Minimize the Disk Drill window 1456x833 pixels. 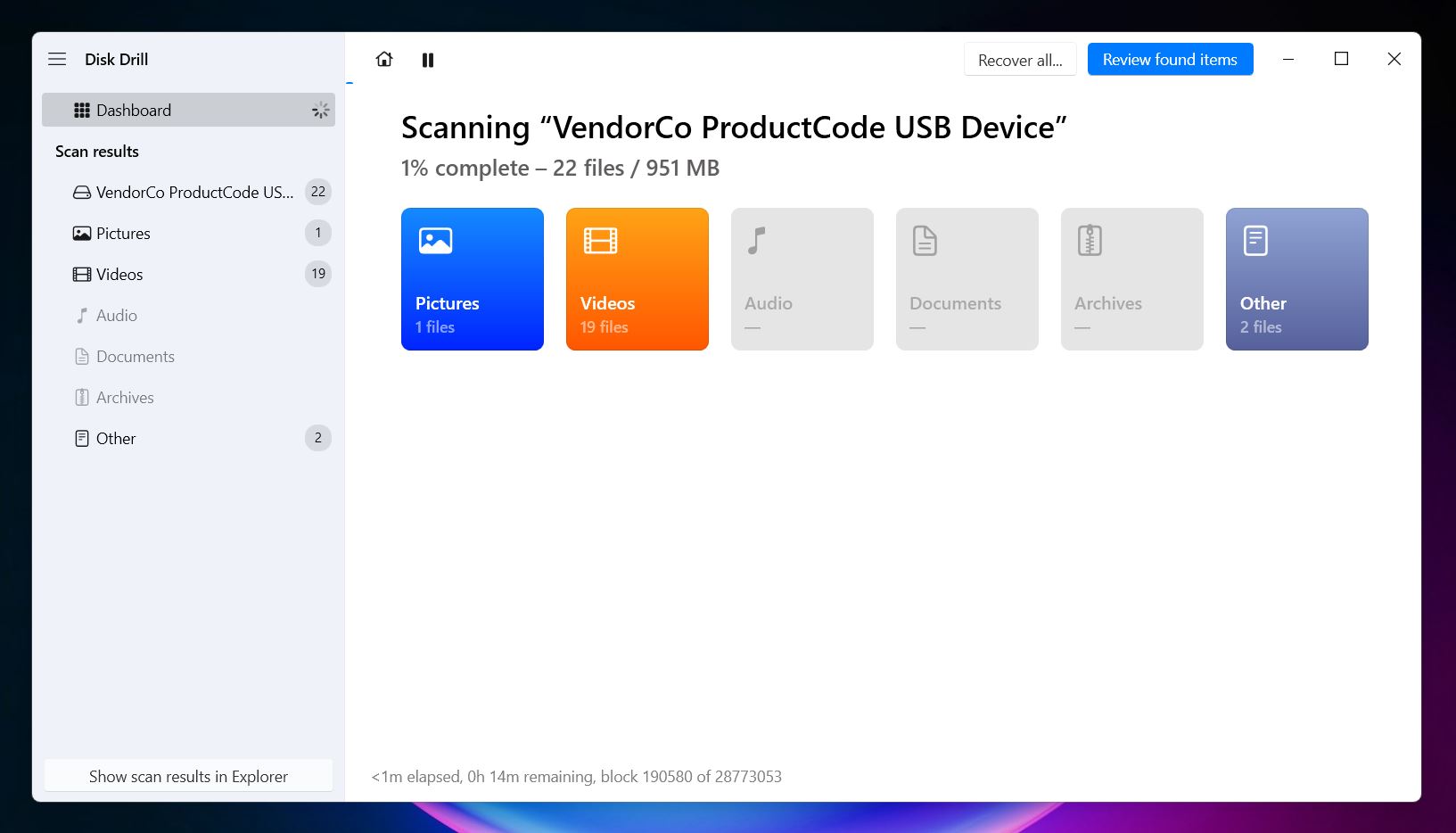1288,59
